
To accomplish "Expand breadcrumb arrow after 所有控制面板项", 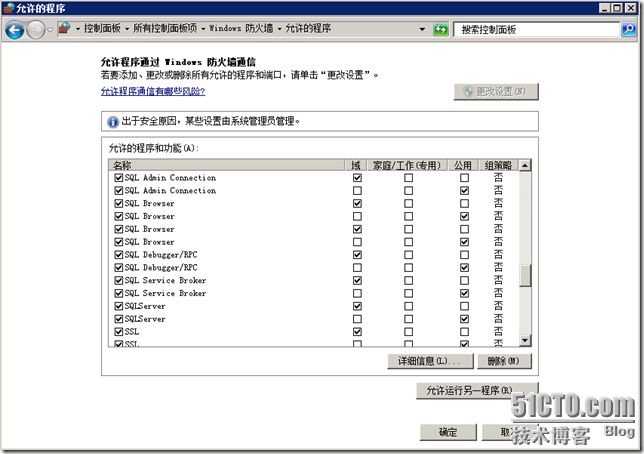I will [x=203, y=29].
